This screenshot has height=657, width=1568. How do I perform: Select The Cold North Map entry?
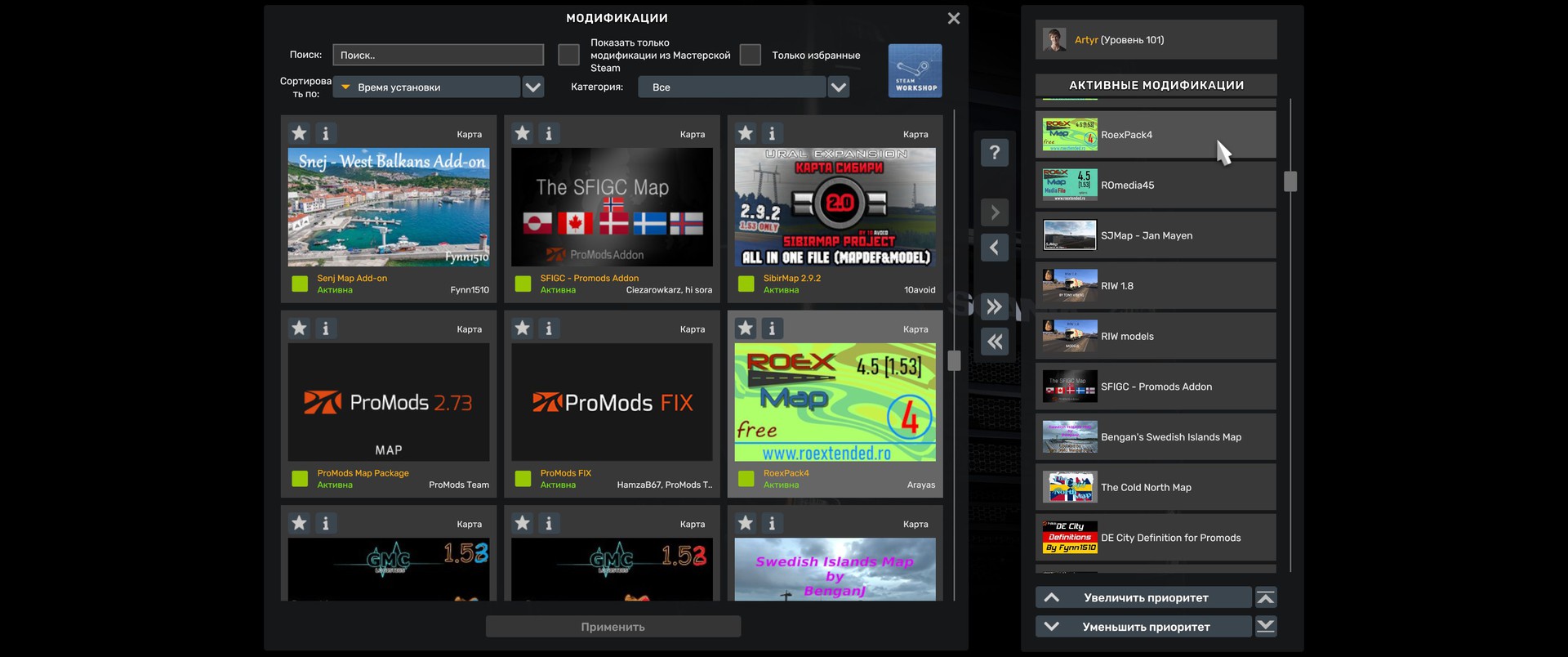(1156, 487)
